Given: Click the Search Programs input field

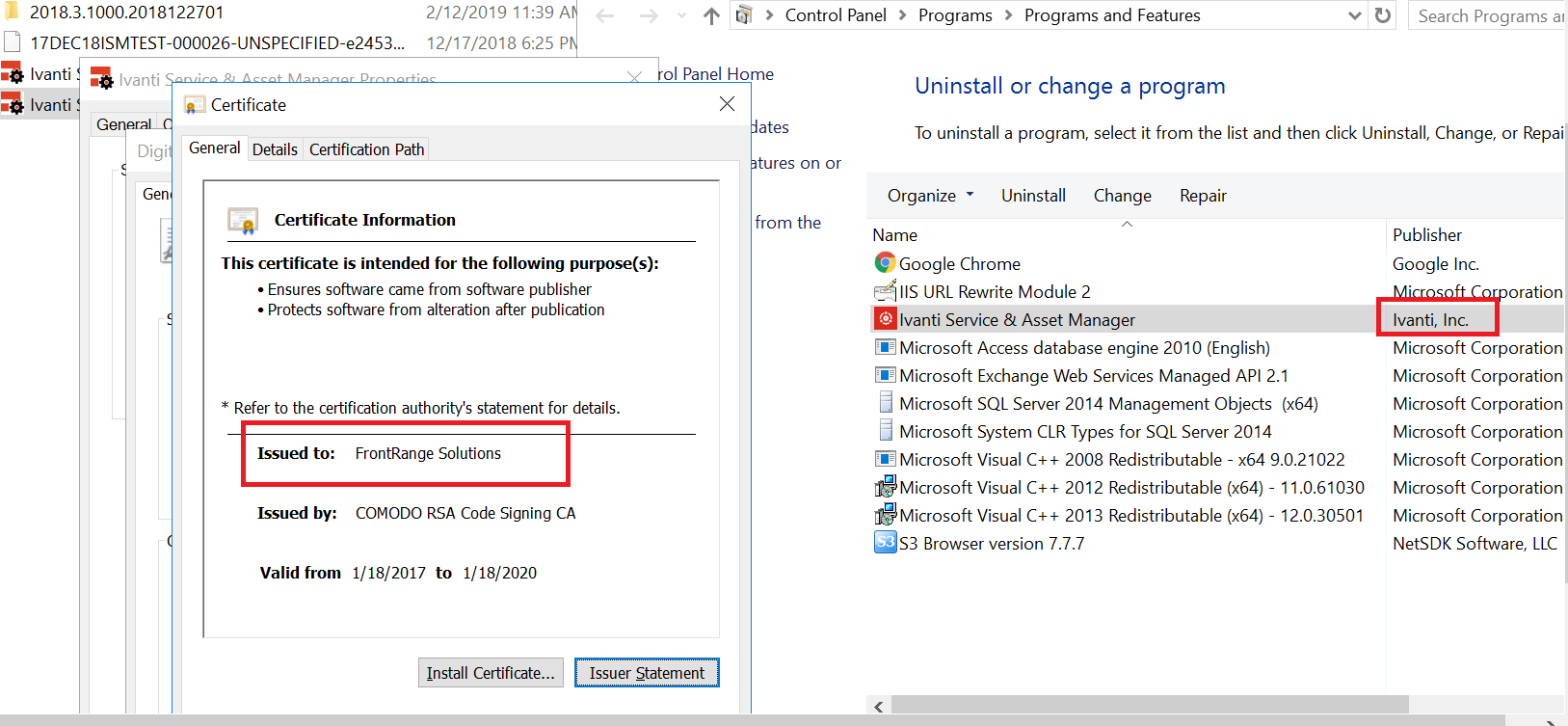Looking at the screenshot, I should coord(1489,15).
